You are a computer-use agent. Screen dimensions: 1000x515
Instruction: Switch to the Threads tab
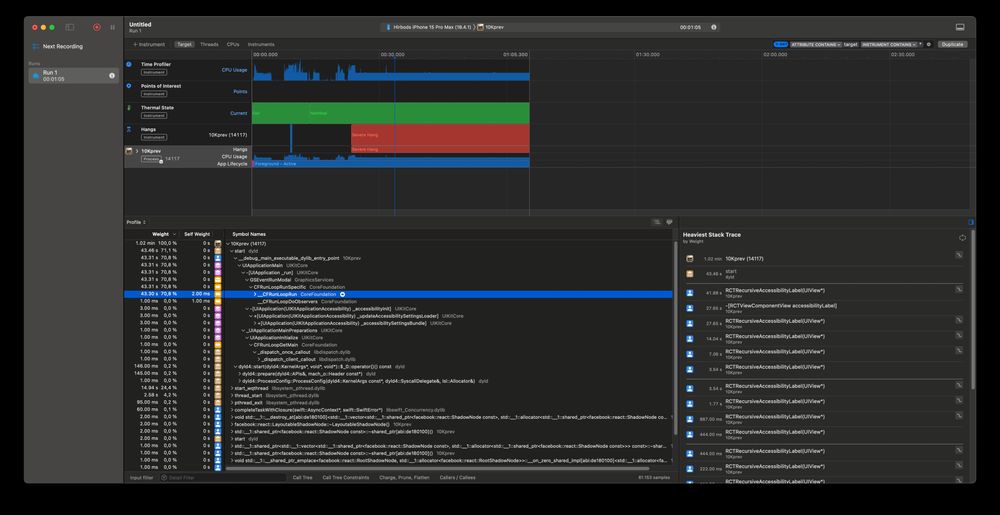[209, 45]
